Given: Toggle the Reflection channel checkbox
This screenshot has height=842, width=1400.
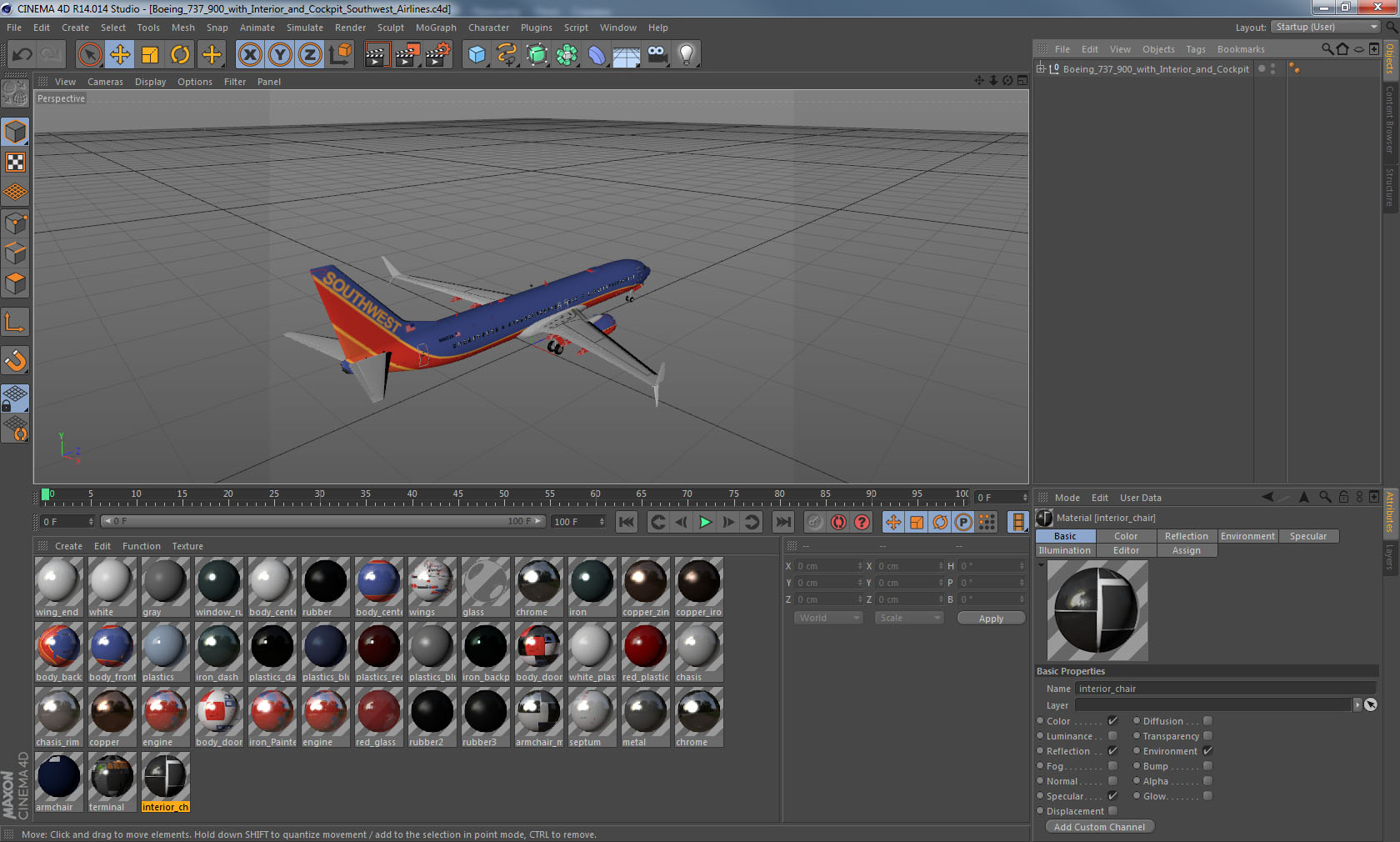Looking at the screenshot, I should click(1112, 751).
